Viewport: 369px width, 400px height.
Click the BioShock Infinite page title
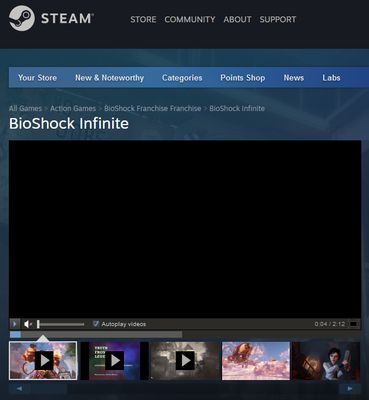tap(69, 123)
